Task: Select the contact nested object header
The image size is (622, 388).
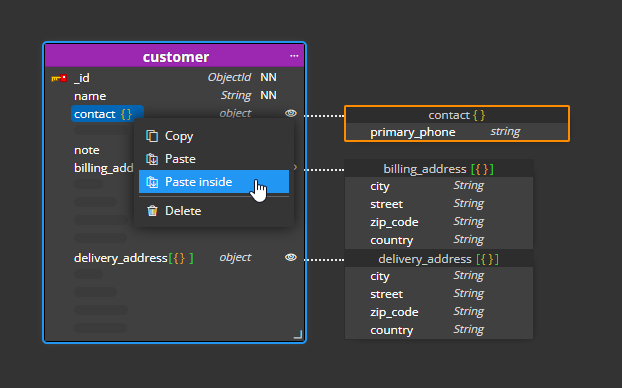Action: [457, 115]
